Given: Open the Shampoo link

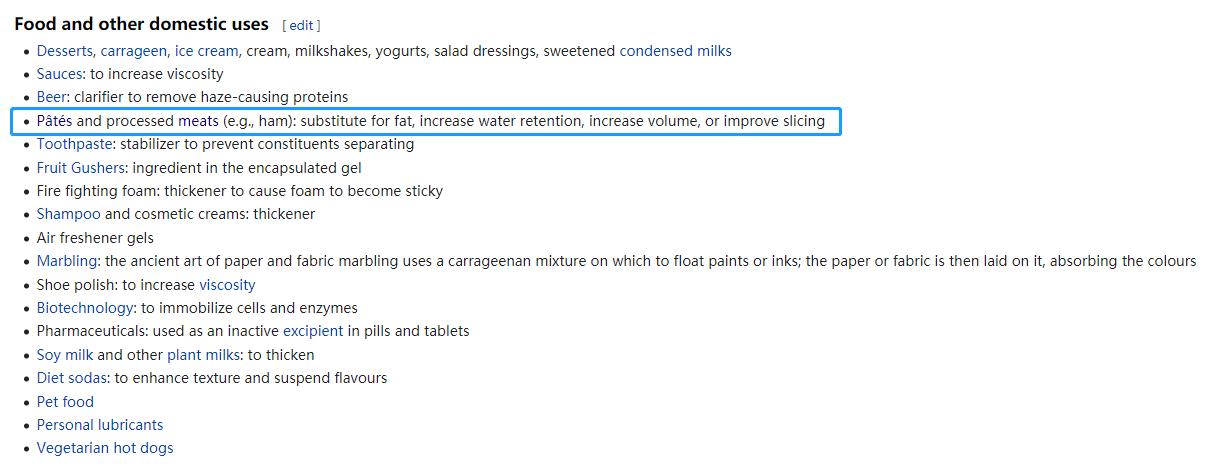Looking at the screenshot, I should point(68,214).
